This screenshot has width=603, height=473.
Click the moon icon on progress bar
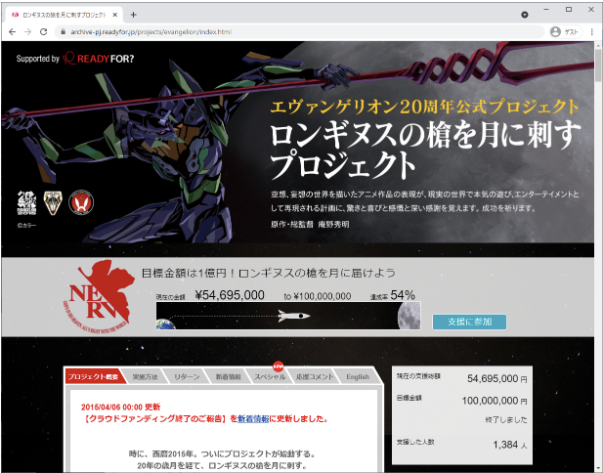[x=409, y=316]
